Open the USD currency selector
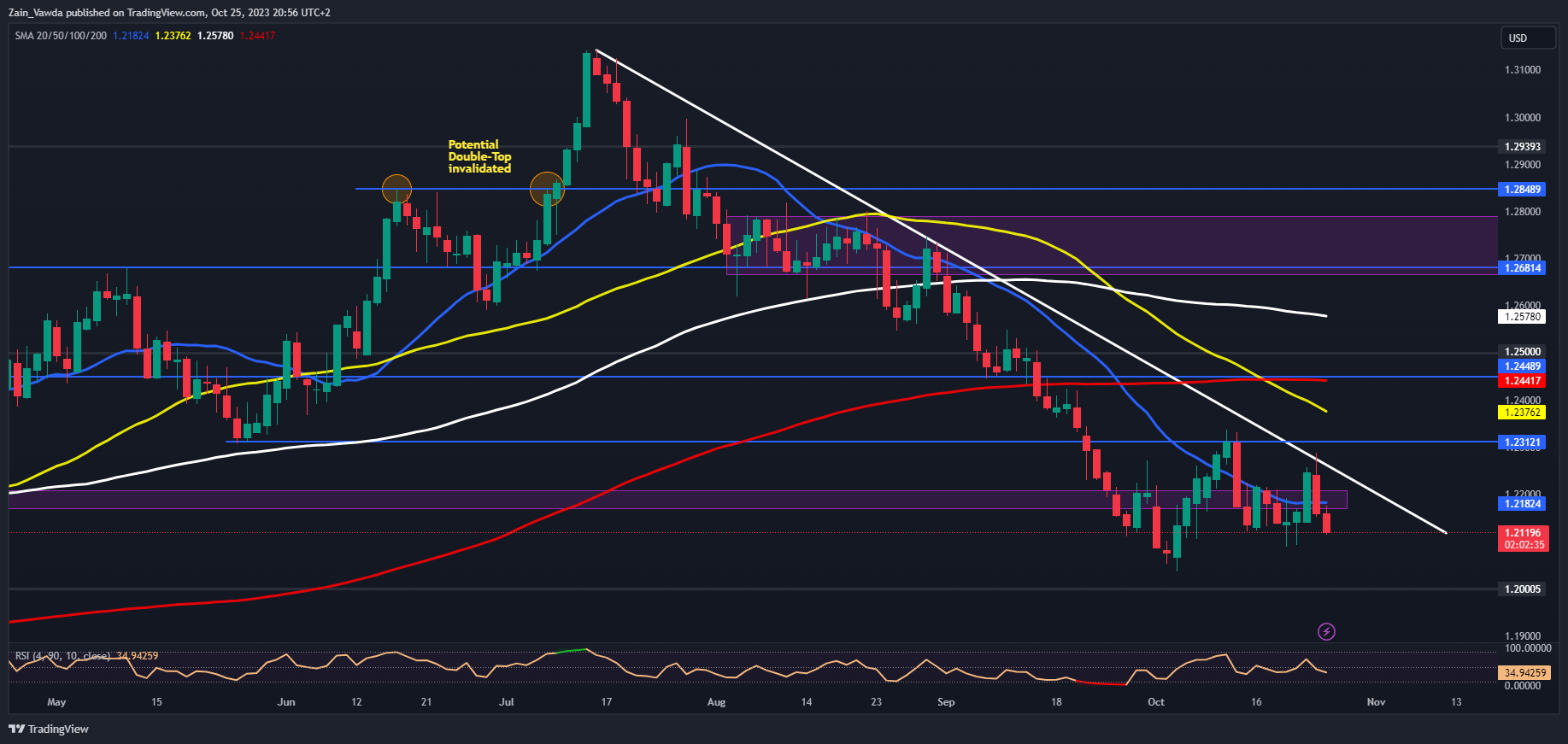The width and height of the screenshot is (1568, 744). point(1529,38)
